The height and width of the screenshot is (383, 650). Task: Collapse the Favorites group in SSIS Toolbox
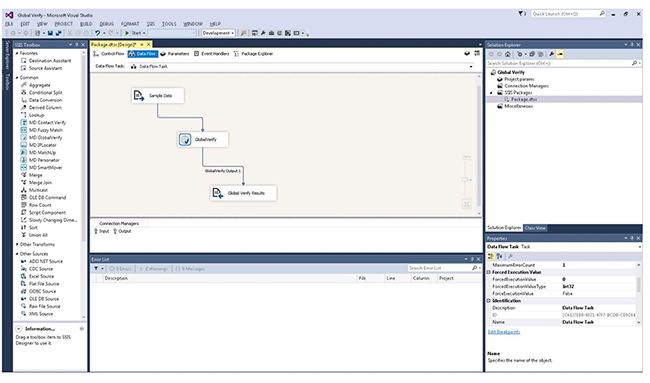point(17,53)
